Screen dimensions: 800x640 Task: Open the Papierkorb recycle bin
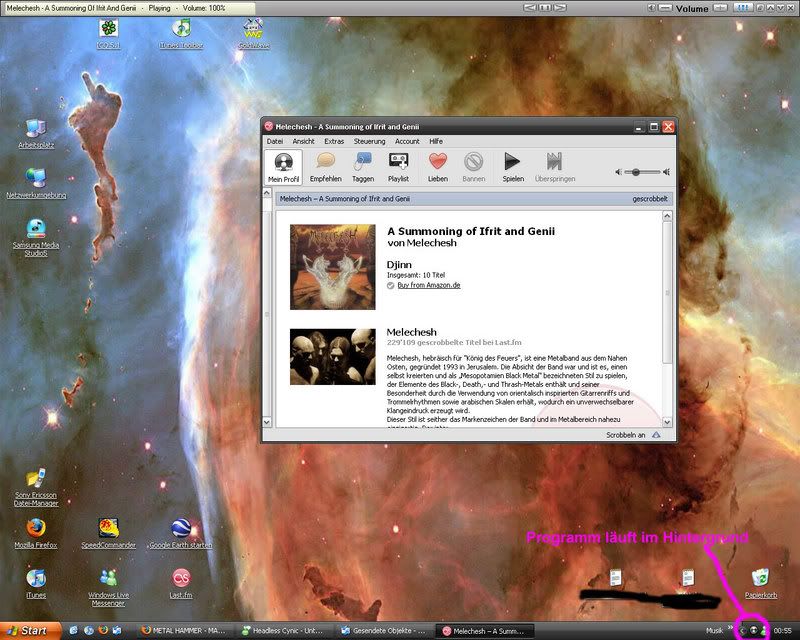coord(760,583)
